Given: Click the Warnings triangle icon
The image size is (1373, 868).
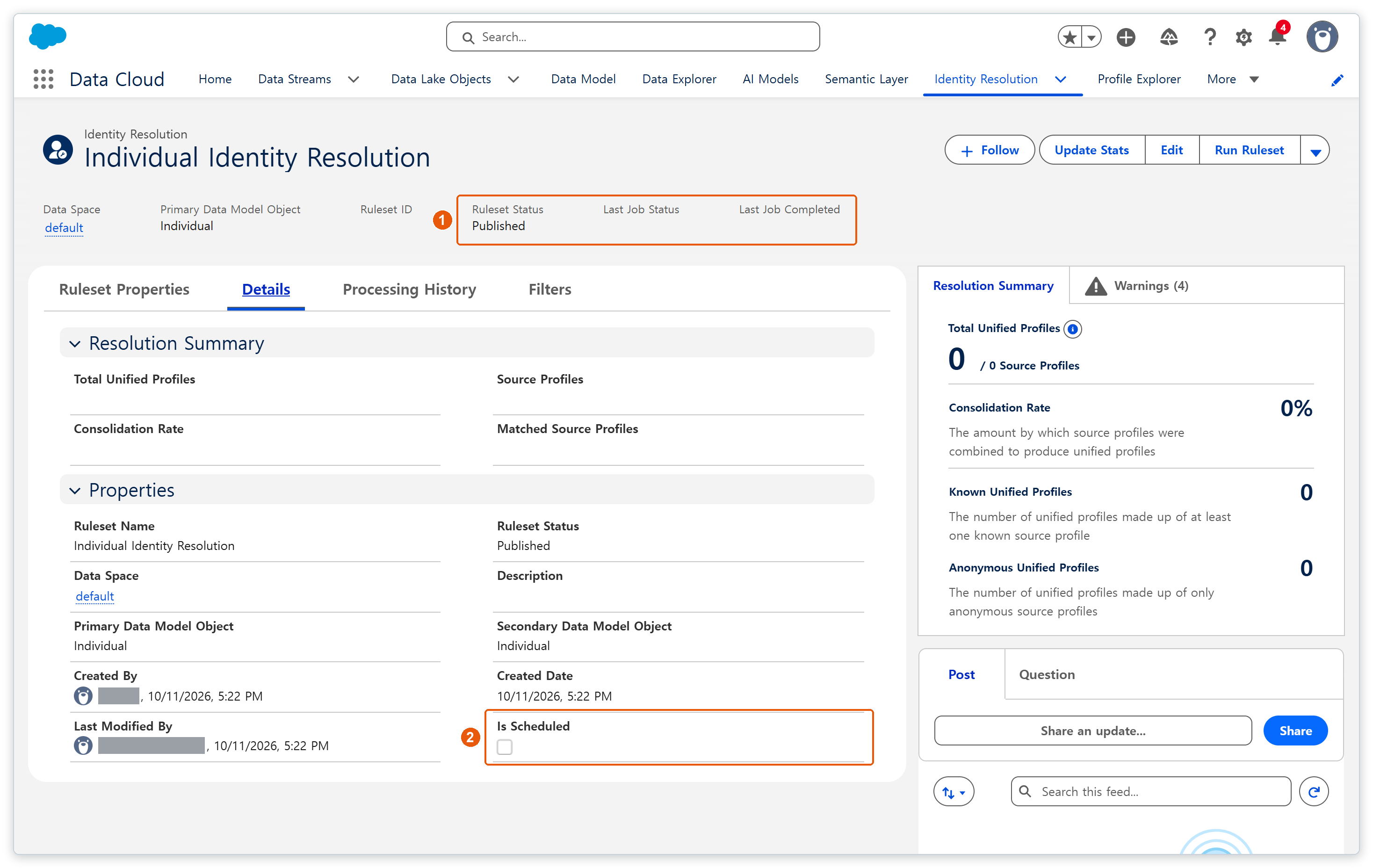Looking at the screenshot, I should tap(1095, 286).
